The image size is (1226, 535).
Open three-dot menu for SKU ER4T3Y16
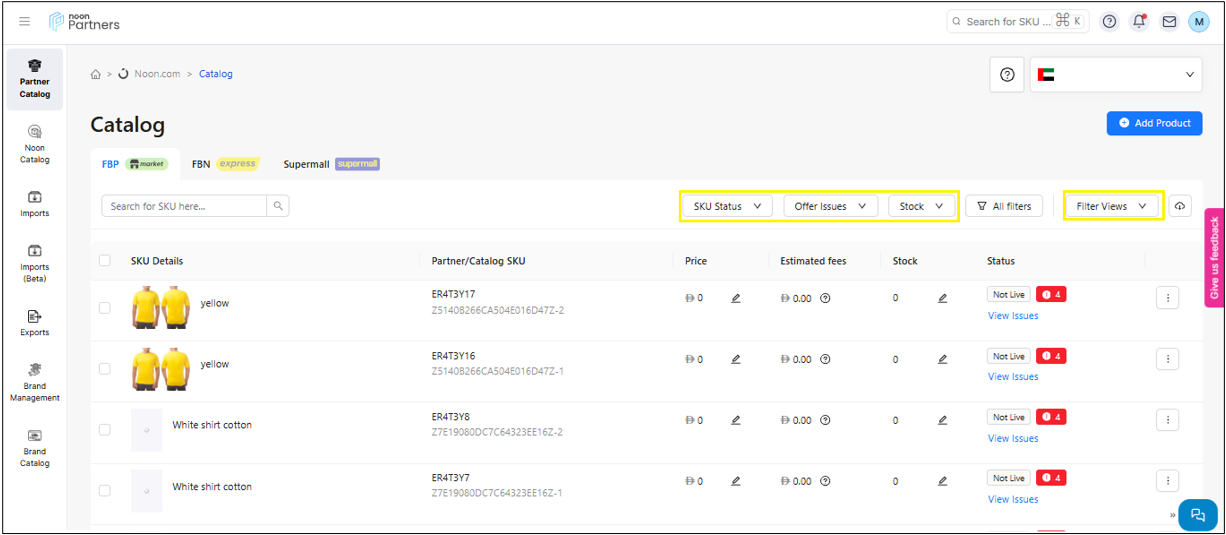point(1167,359)
